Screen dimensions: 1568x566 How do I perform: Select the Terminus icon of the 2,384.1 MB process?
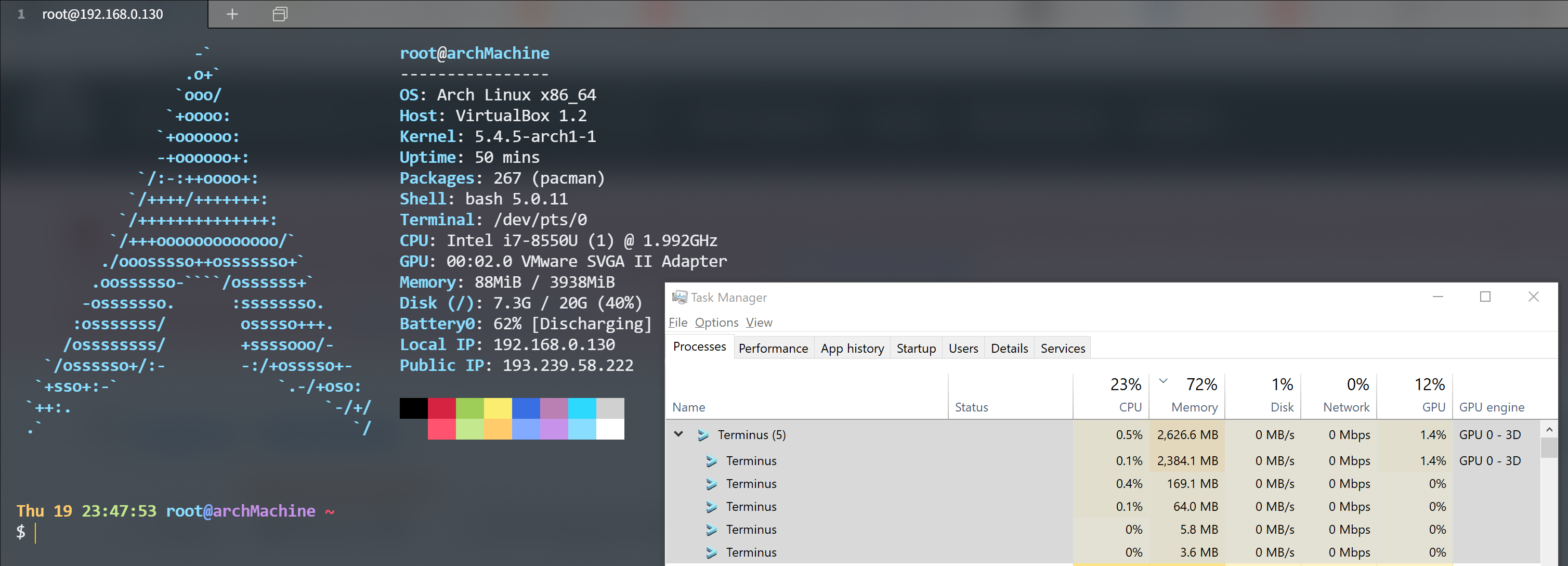pos(711,461)
